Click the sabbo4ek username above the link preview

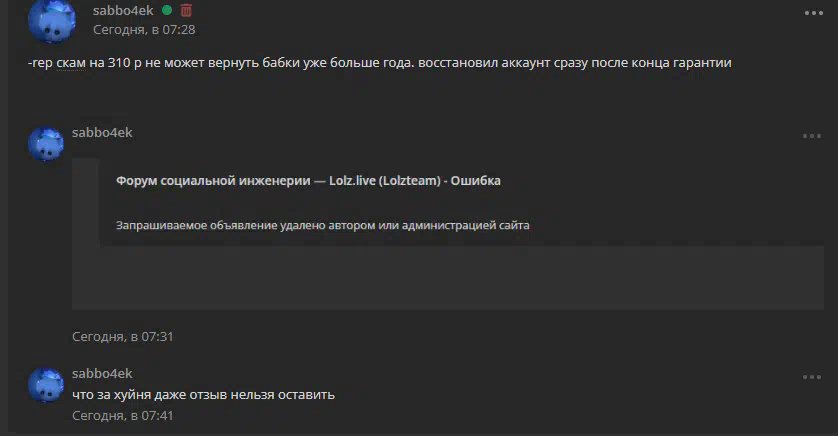click(x=102, y=133)
